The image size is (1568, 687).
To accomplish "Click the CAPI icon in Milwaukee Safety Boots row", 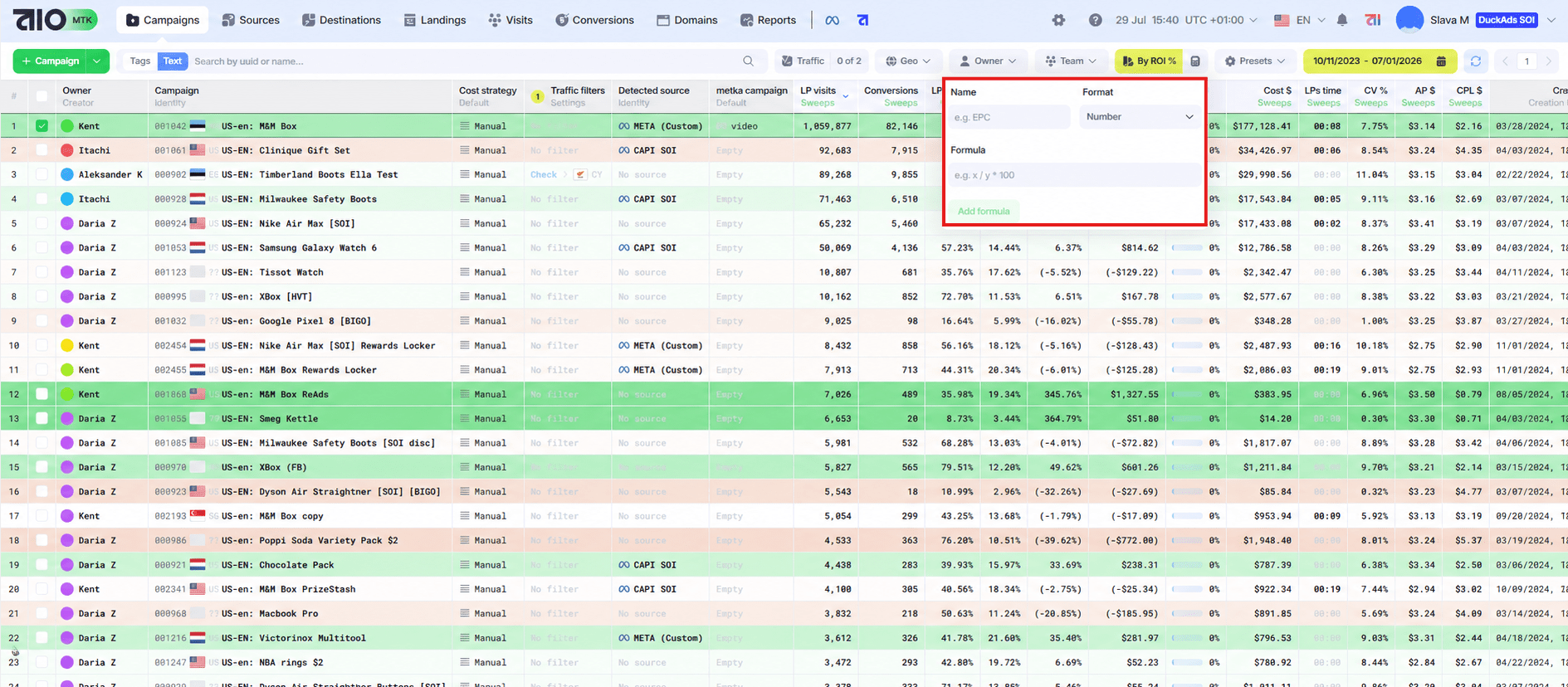I will (624, 199).
